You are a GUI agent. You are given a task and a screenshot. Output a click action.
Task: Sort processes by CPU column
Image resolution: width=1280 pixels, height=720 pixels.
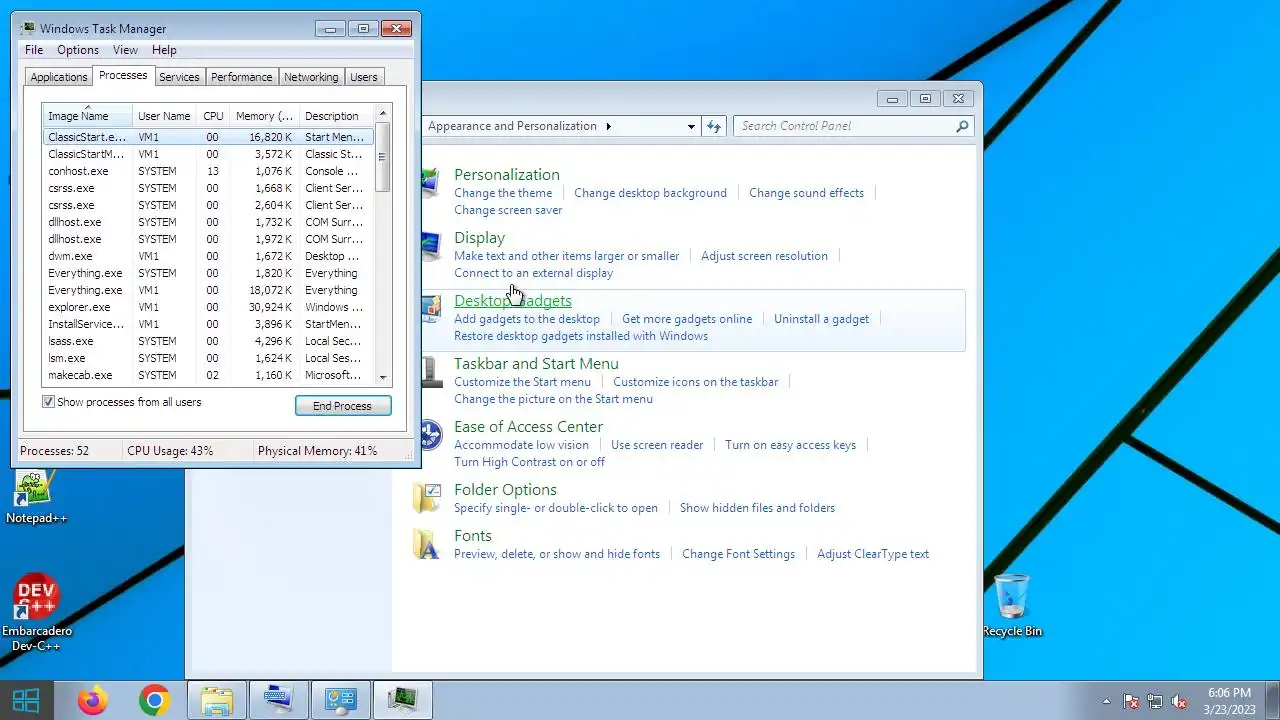click(213, 116)
